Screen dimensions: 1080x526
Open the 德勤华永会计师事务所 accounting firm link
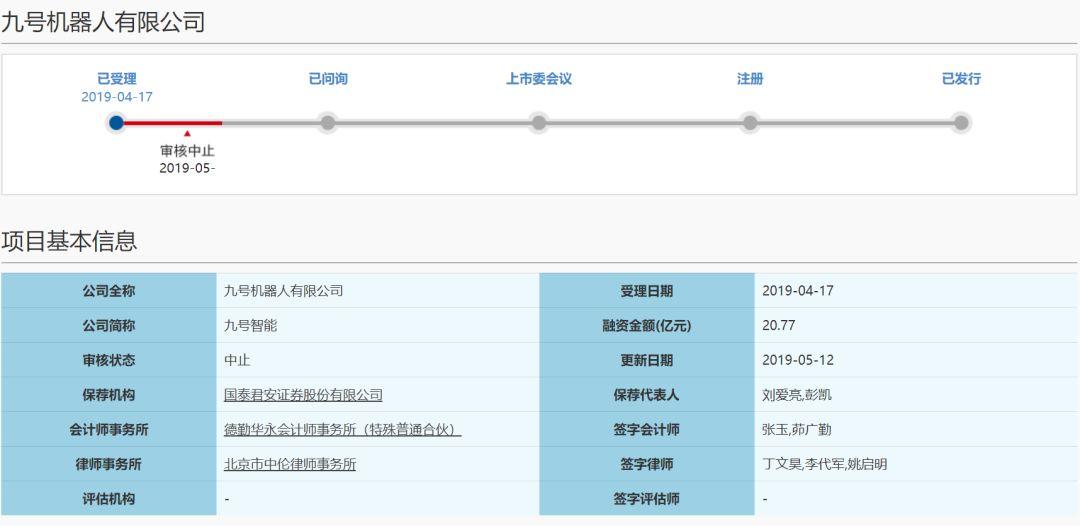[x=342, y=430]
